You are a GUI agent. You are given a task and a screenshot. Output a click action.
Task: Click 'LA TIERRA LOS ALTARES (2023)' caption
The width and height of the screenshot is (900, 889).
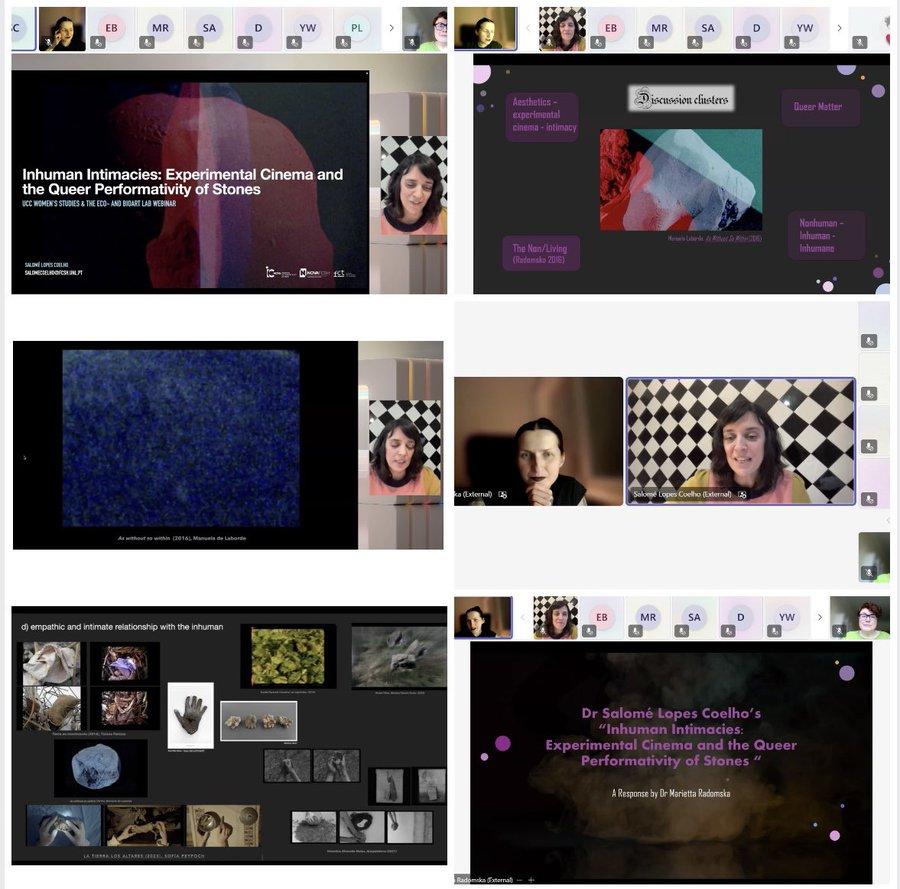pyautogui.click(x=143, y=856)
